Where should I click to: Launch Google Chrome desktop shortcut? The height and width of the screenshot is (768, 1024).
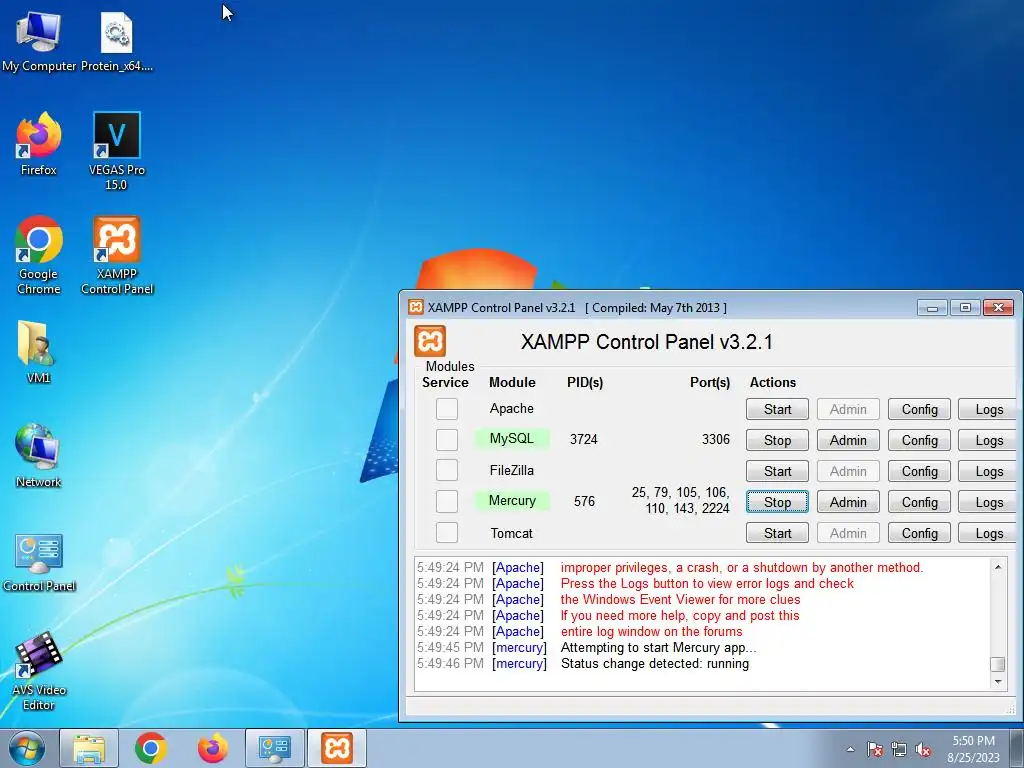39,255
